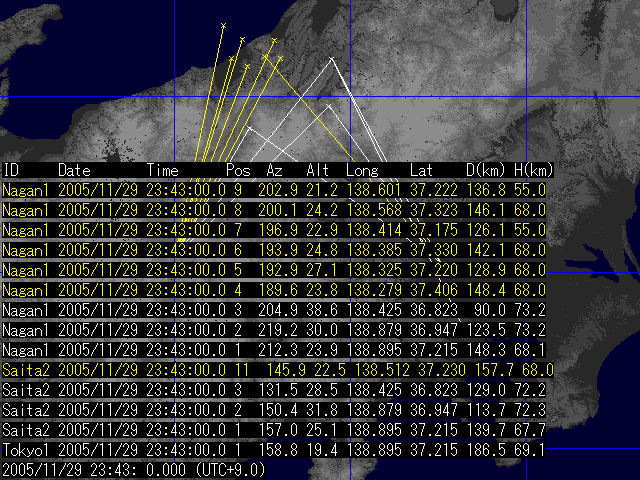Select distance value 148.3
This screenshot has height=480, width=640.
486,350
